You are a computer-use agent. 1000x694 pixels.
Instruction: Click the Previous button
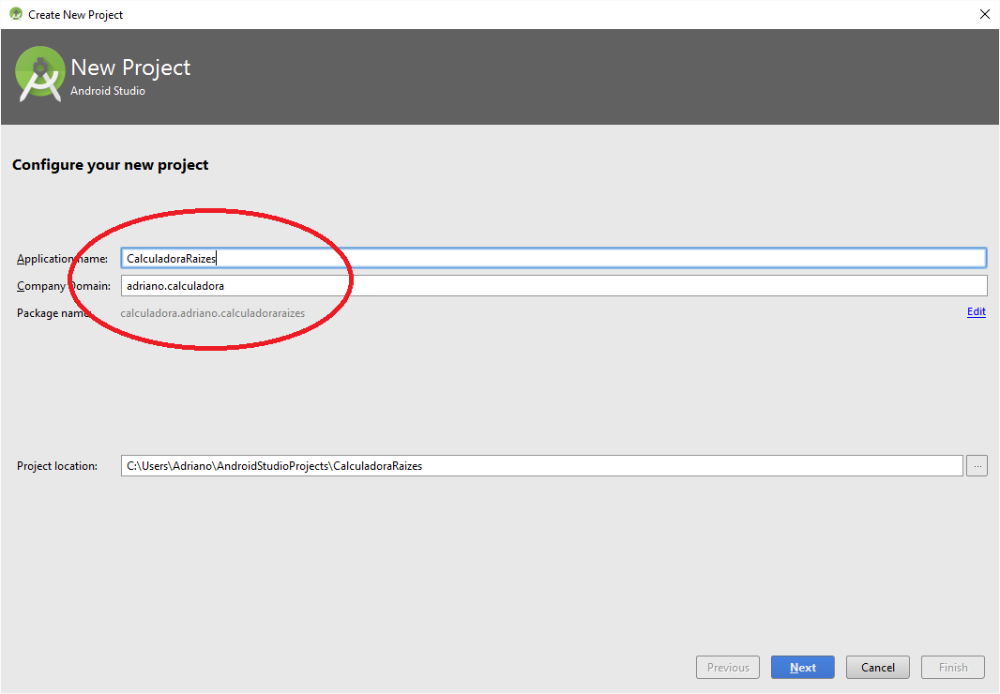pos(728,667)
